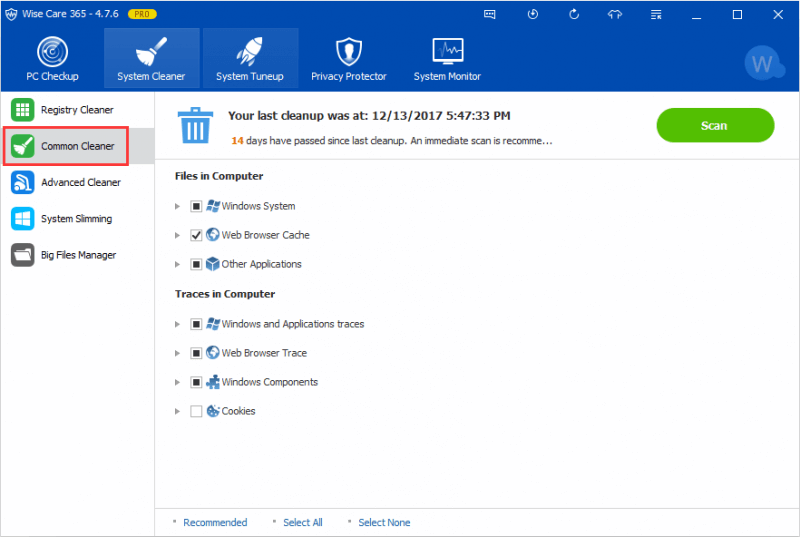Expand the Web Browser Trace group

178,353
